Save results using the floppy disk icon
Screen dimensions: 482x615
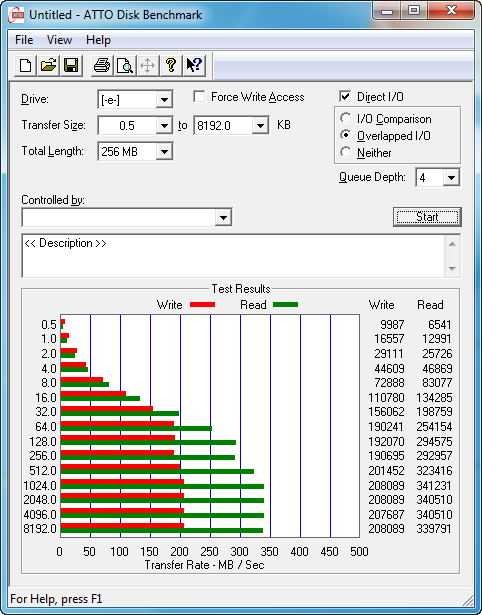coord(71,65)
